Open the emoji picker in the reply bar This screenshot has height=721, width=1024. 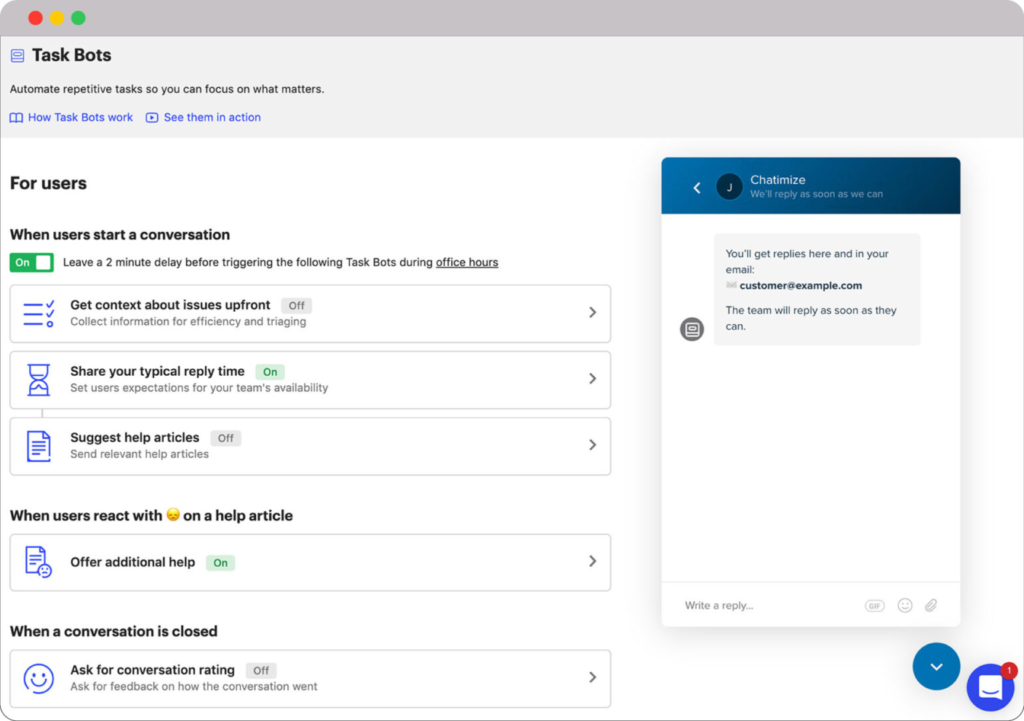(904, 605)
